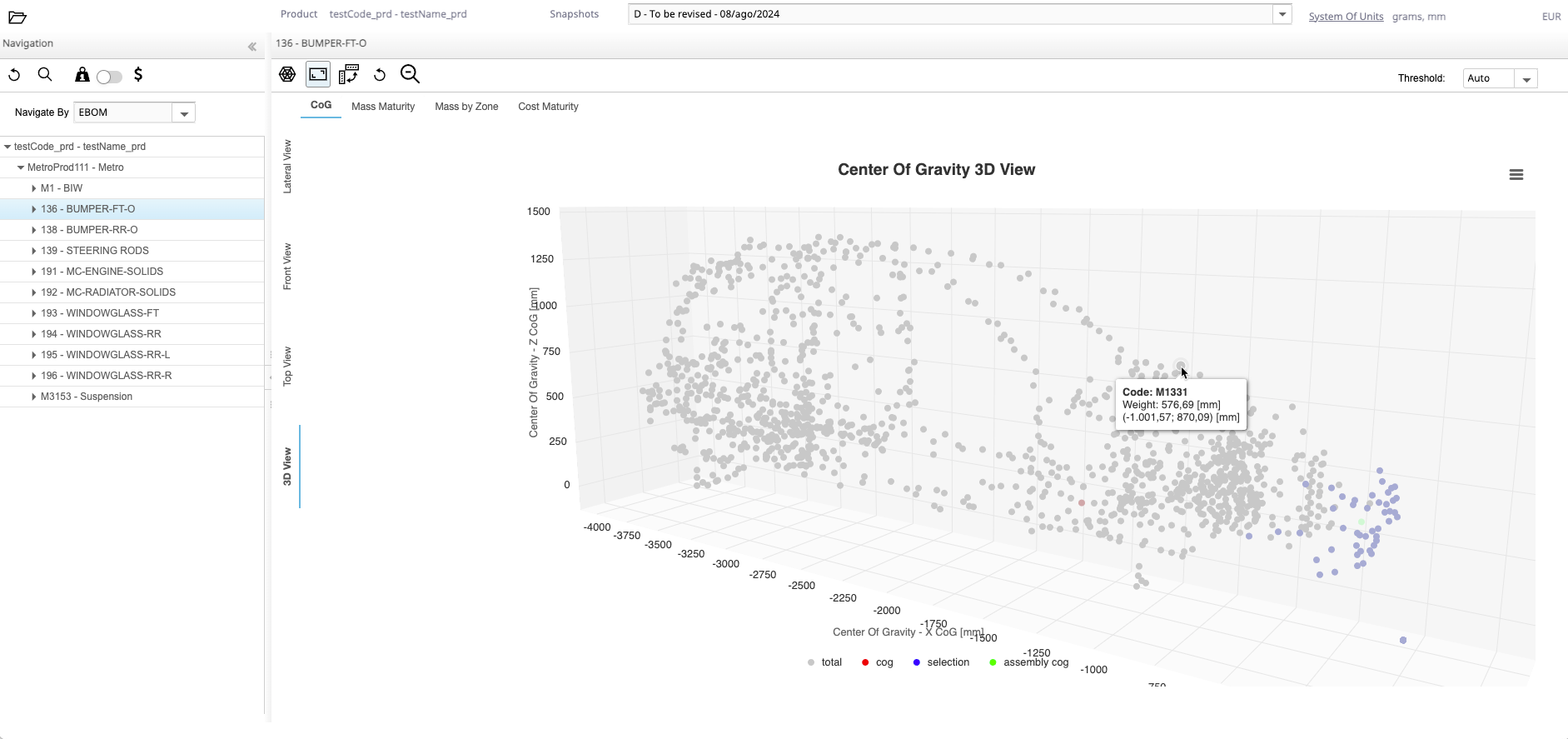
Task: Click the navigation refresh icon
Action: coord(14,75)
